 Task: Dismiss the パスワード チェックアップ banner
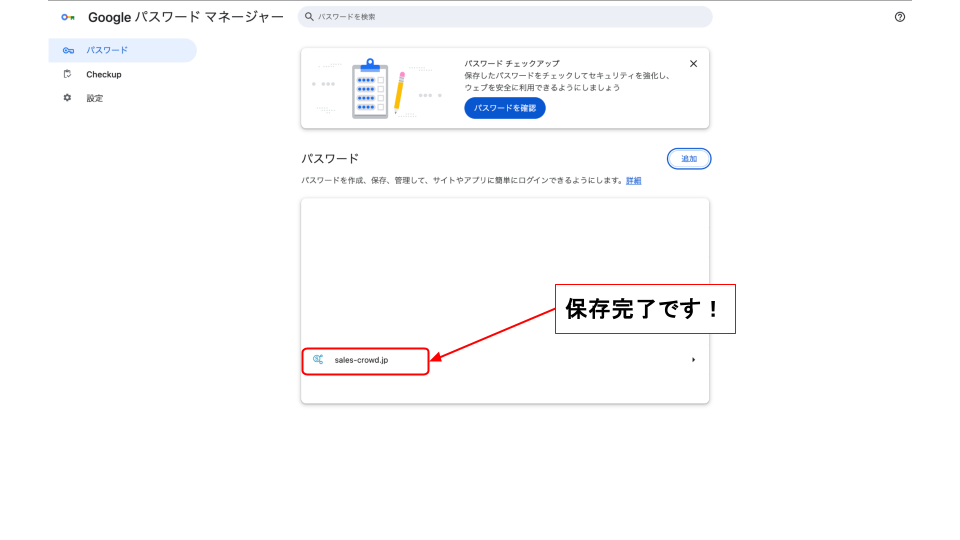693,64
